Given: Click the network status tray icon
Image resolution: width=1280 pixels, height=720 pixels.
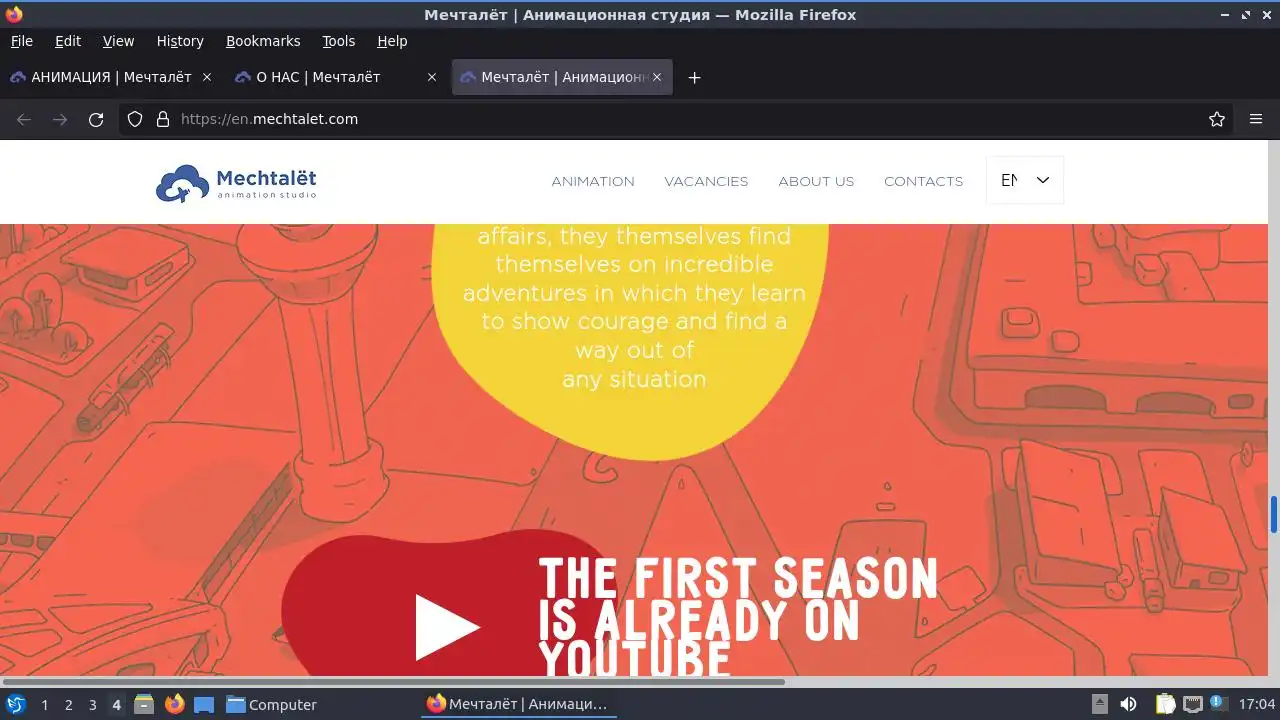Looking at the screenshot, I should tap(1192, 704).
